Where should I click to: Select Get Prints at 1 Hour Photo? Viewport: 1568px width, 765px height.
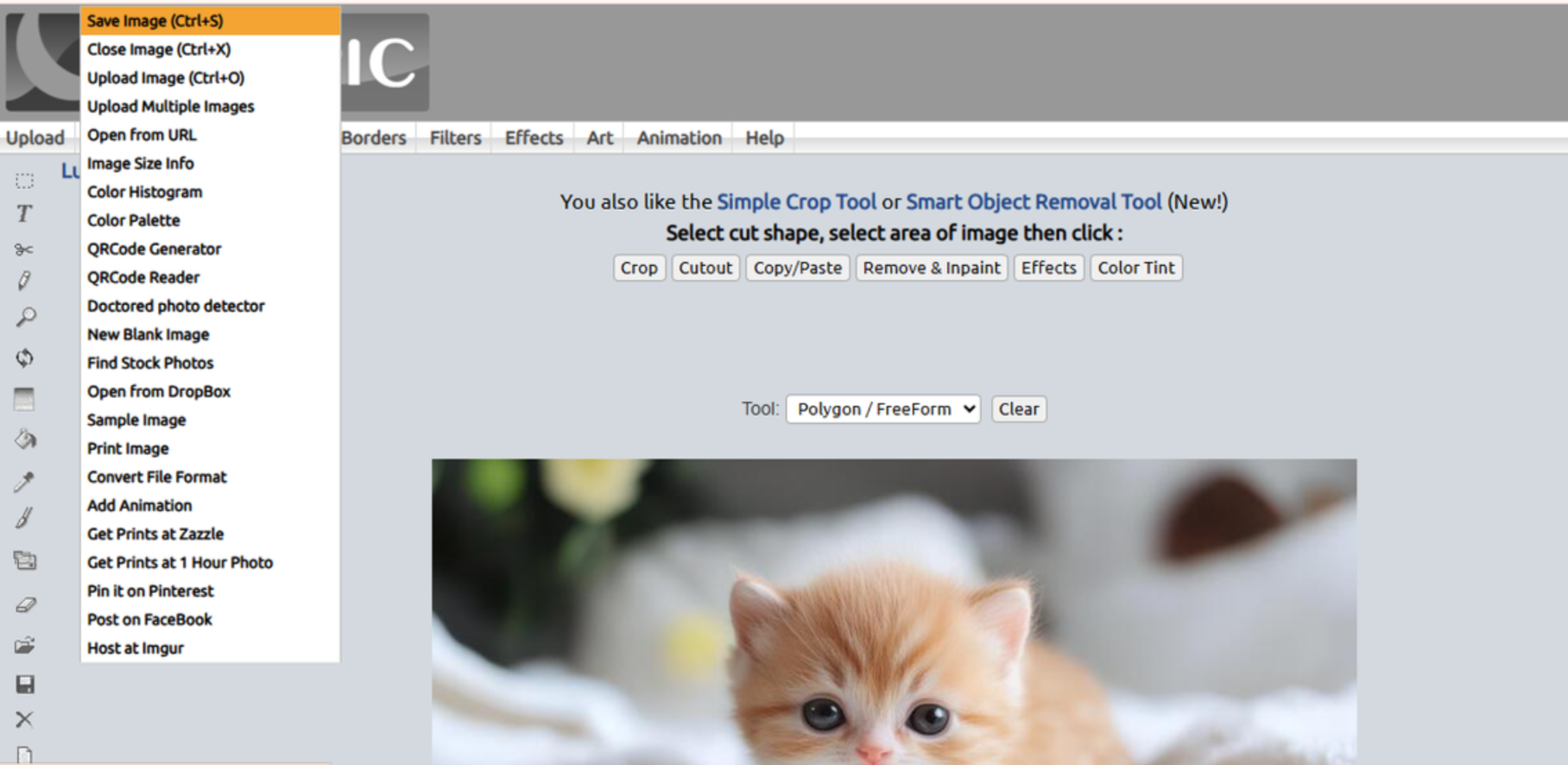pos(210,562)
